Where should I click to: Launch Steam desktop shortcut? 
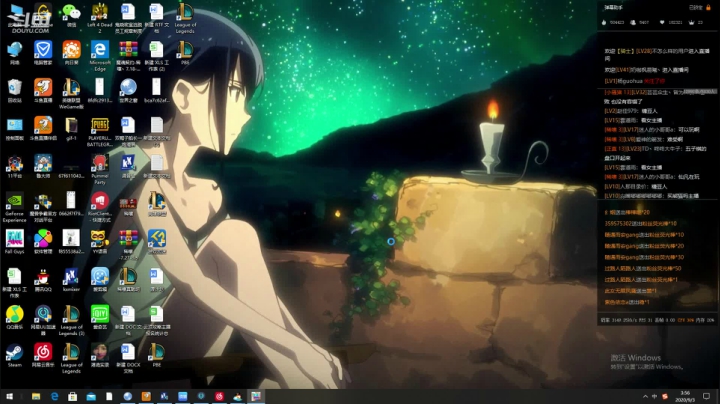[14, 356]
